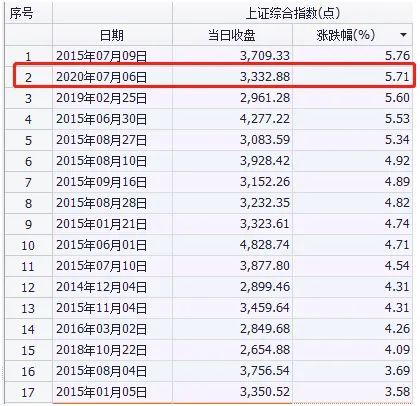420x406 pixels.
Task: Click percentage change 4.92
Action: click(x=397, y=160)
